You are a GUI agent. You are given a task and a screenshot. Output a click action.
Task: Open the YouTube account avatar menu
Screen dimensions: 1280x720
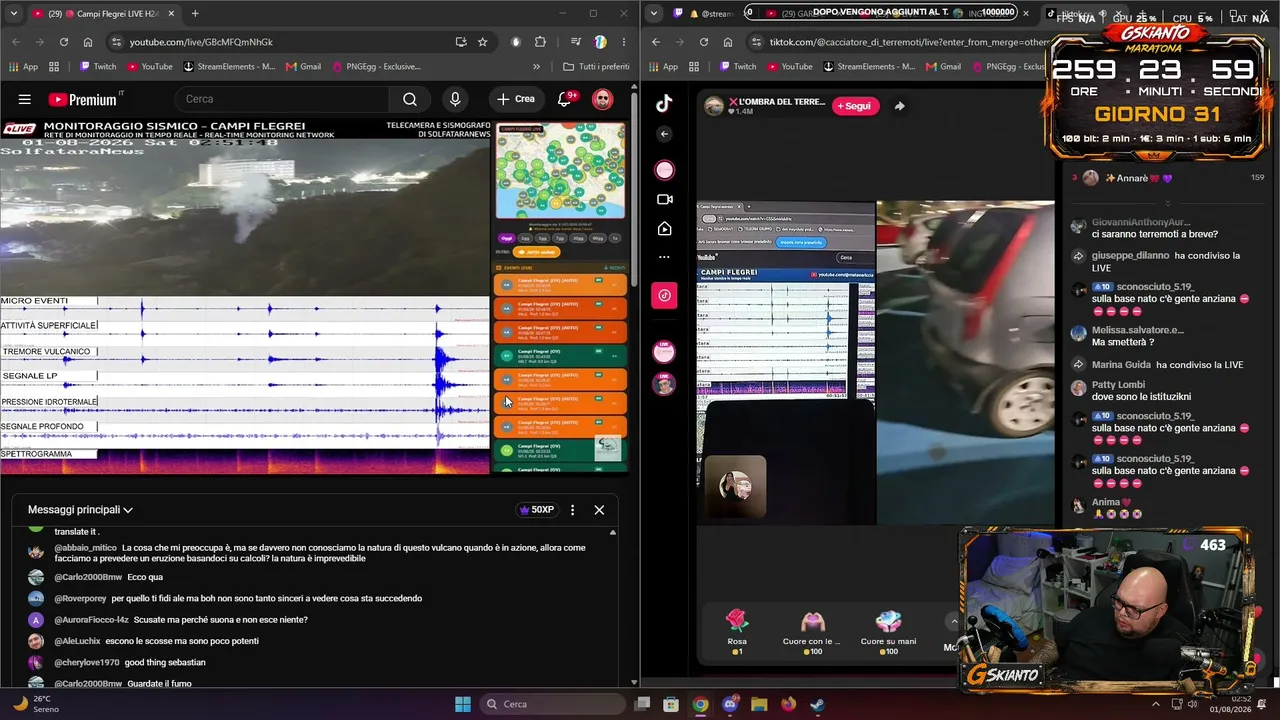[x=602, y=99]
